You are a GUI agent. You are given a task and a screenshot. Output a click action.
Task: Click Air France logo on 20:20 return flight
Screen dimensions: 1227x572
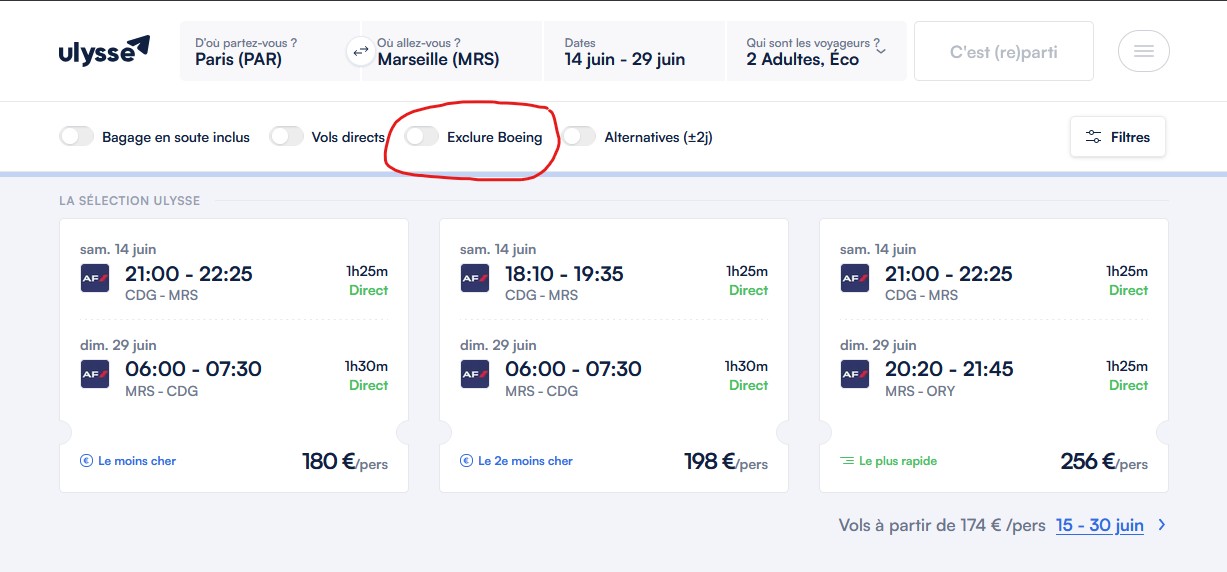855,373
